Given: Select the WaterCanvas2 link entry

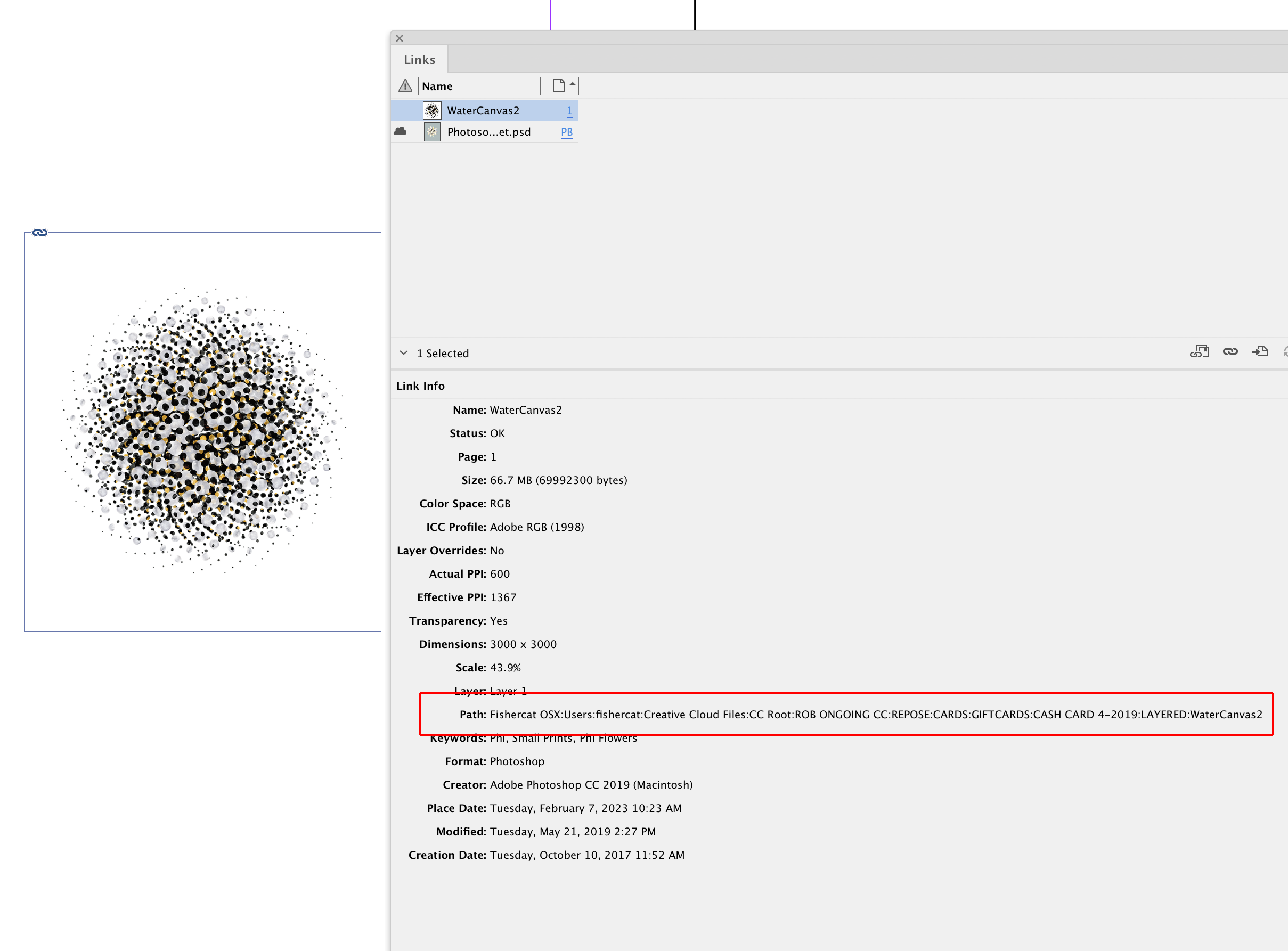Looking at the screenshot, I should pos(484,110).
